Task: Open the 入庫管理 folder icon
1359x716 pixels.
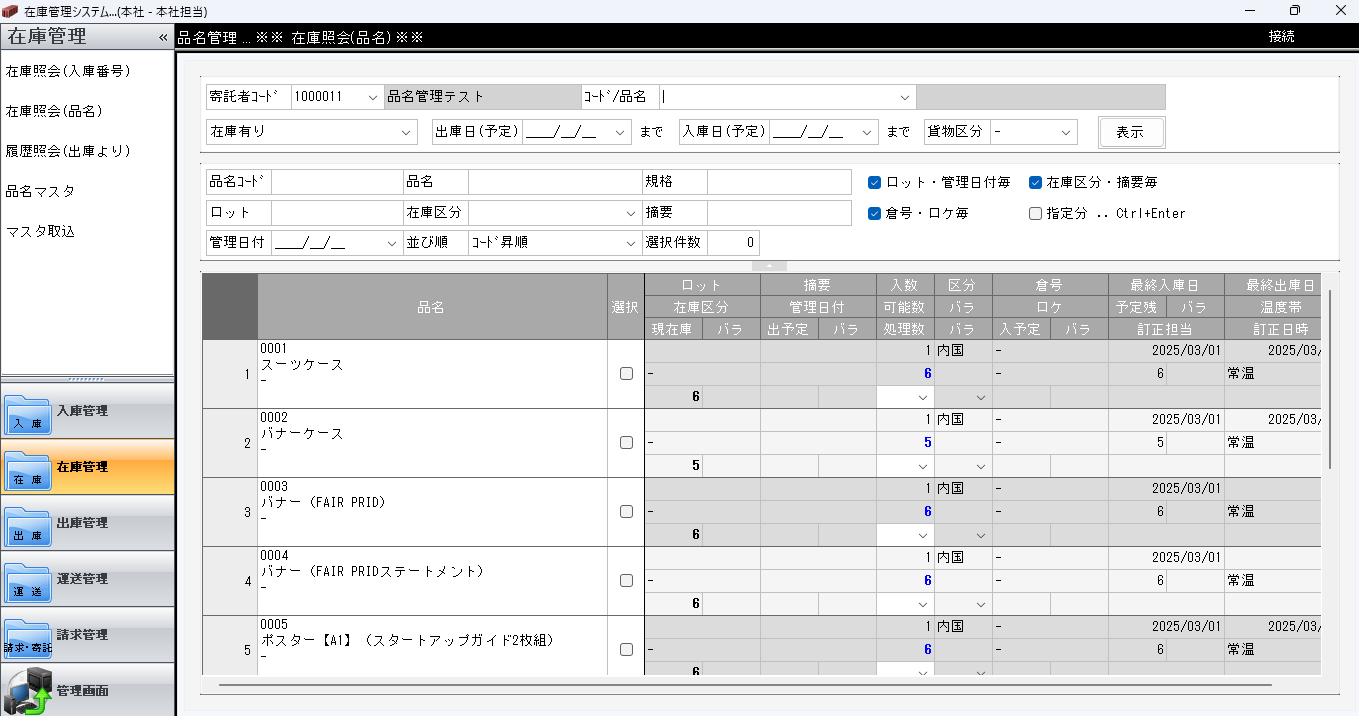Action: point(27,413)
